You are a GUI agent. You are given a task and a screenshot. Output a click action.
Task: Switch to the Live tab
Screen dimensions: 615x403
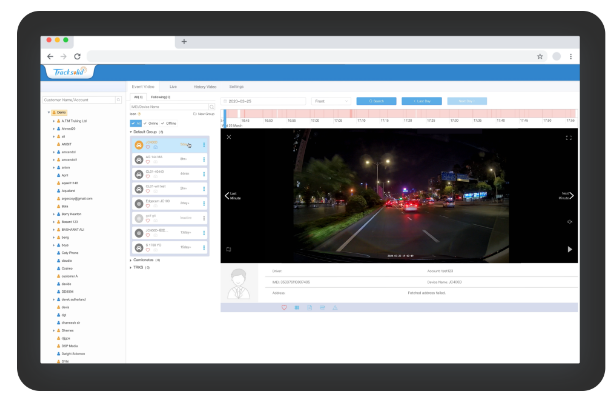(x=173, y=88)
